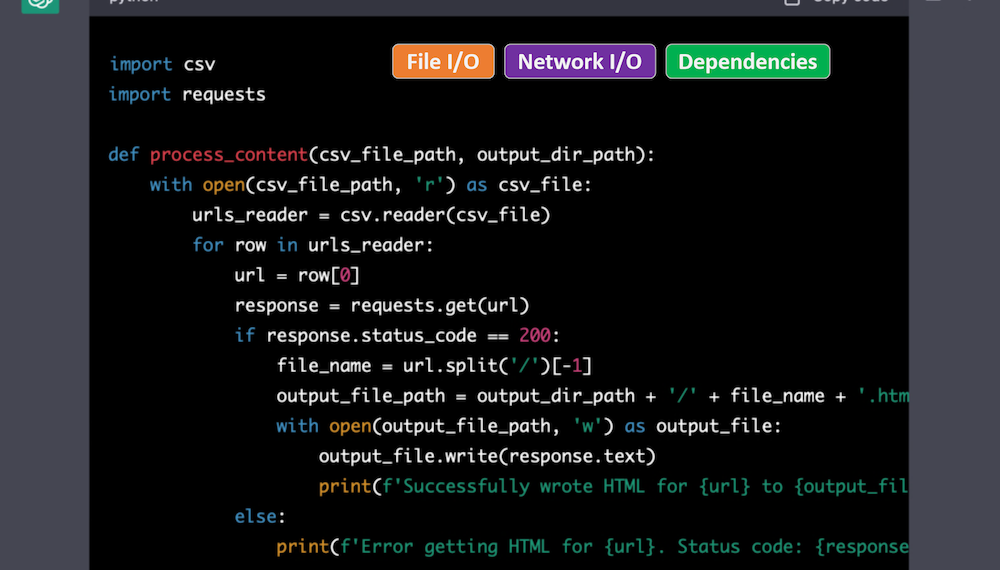
Task: Click the 'for row in urls_reader' line
Action: click(x=312, y=245)
